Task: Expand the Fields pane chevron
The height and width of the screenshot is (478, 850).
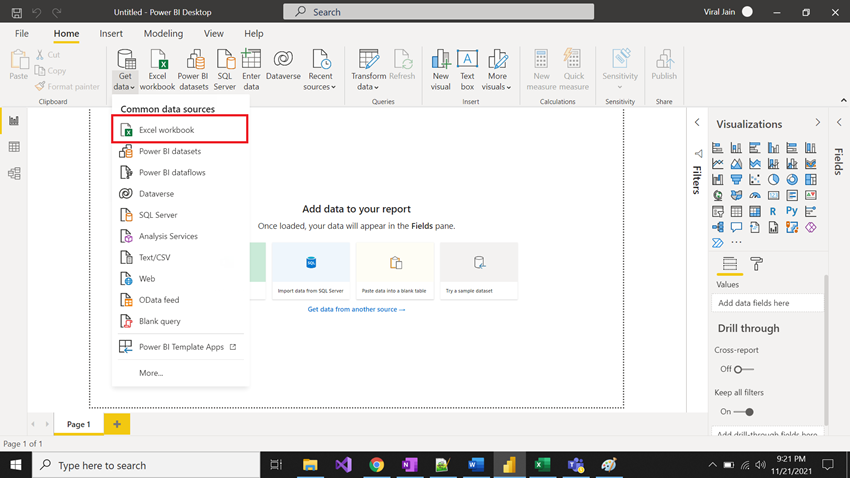Action: point(839,122)
